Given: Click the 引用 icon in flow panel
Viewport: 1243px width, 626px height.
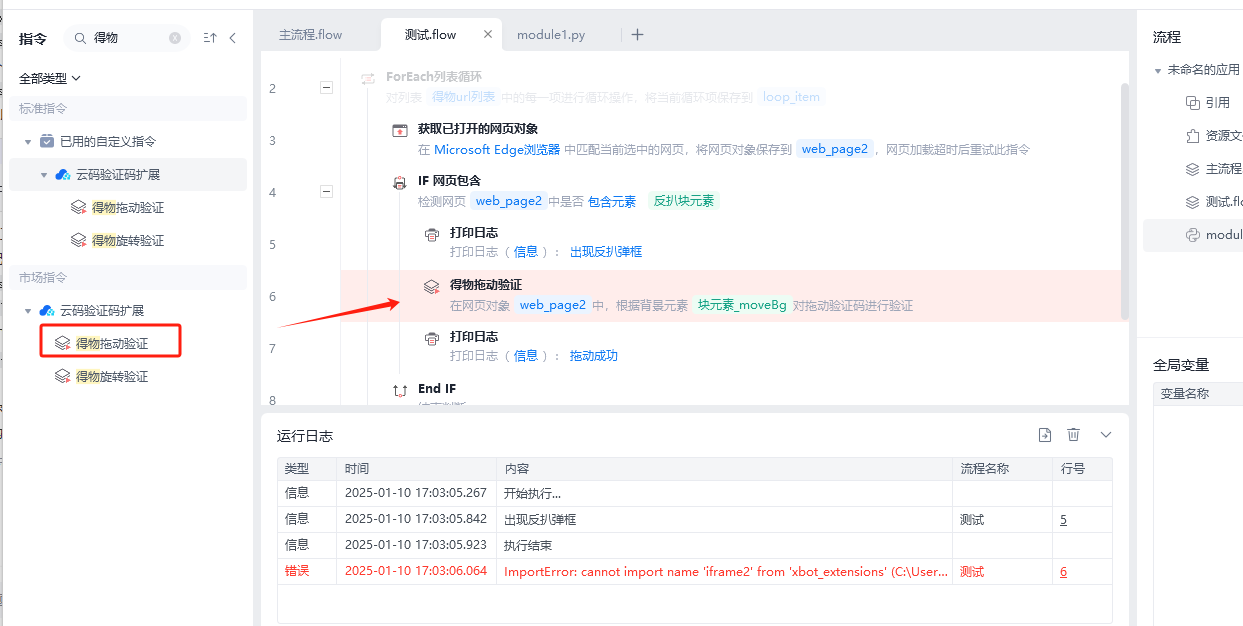Looking at the screenshot, I should click(1192, 103).
